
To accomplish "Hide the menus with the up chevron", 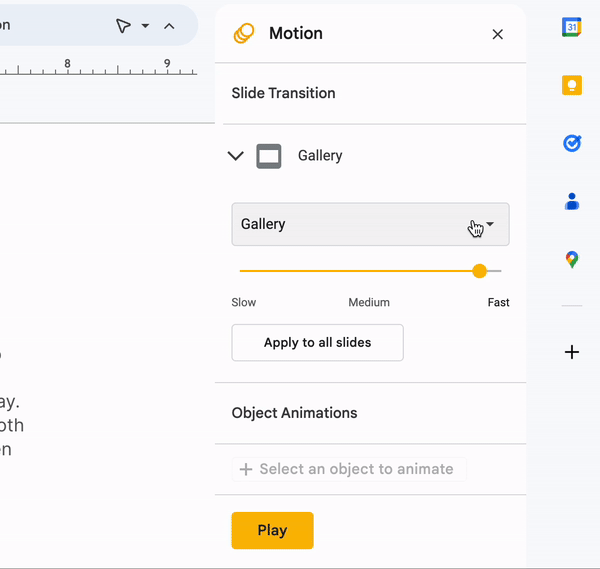I will [169, 26].
